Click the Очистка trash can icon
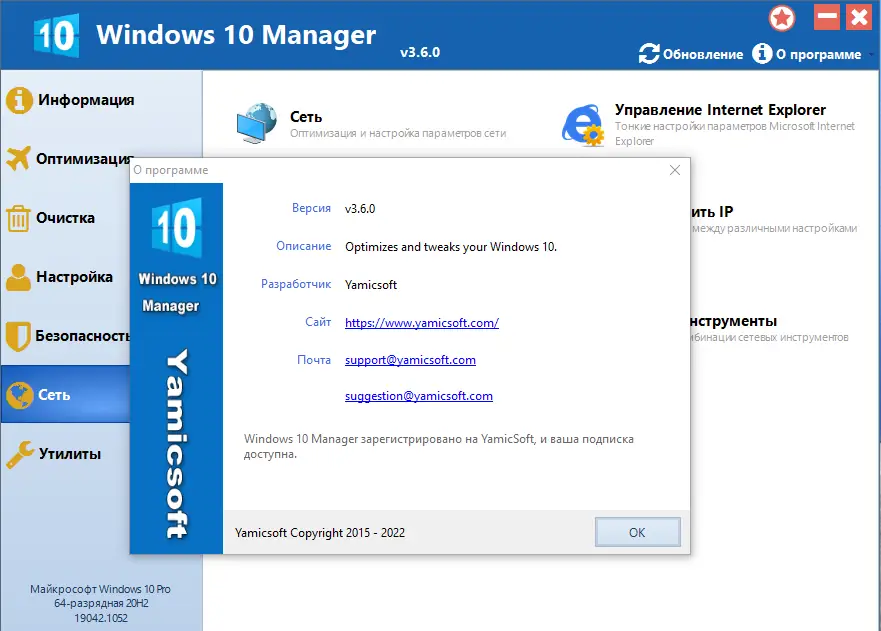Viewport: 881px width, 631px height. pyautogui.click(x=18, y=218)
